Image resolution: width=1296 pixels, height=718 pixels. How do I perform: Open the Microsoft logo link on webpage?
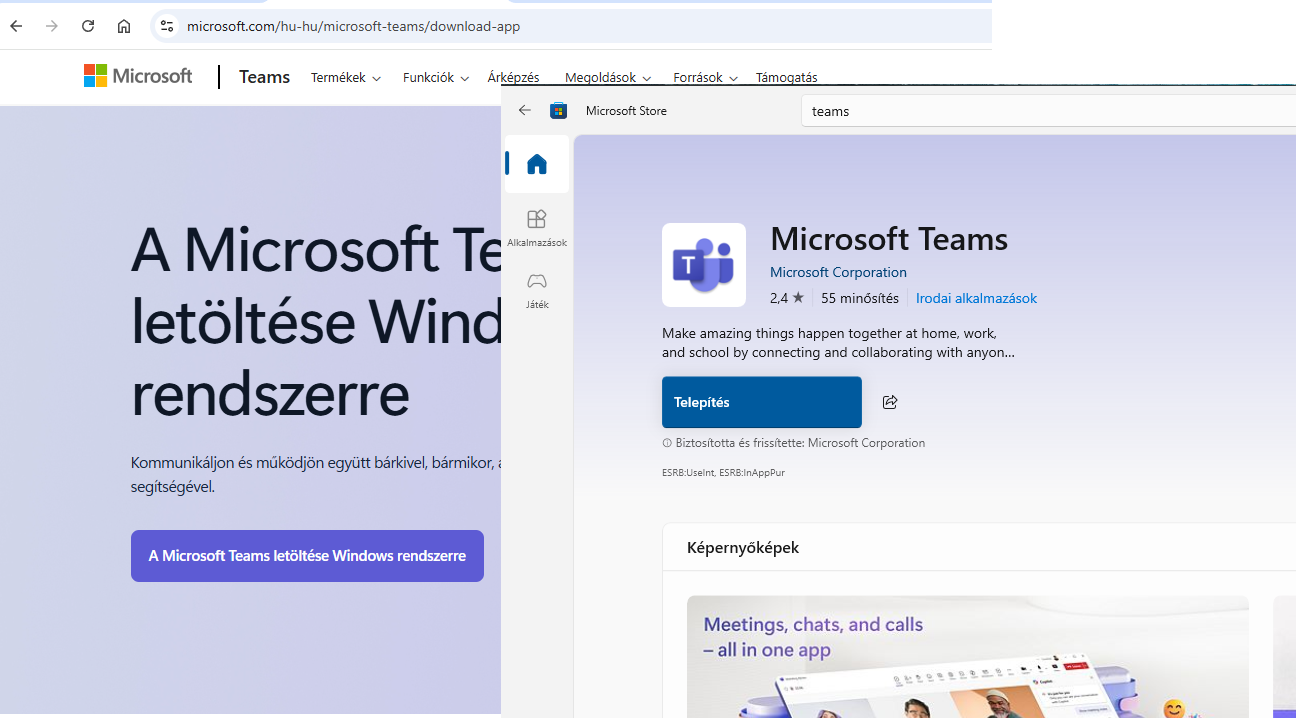click(138, 76)
